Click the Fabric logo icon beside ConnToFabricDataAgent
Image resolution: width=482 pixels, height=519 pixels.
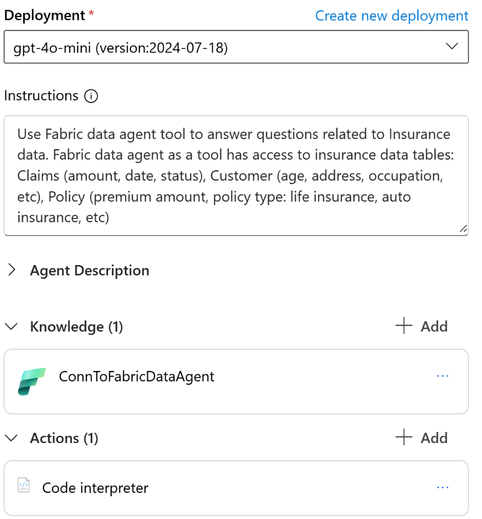pos(32,381)
